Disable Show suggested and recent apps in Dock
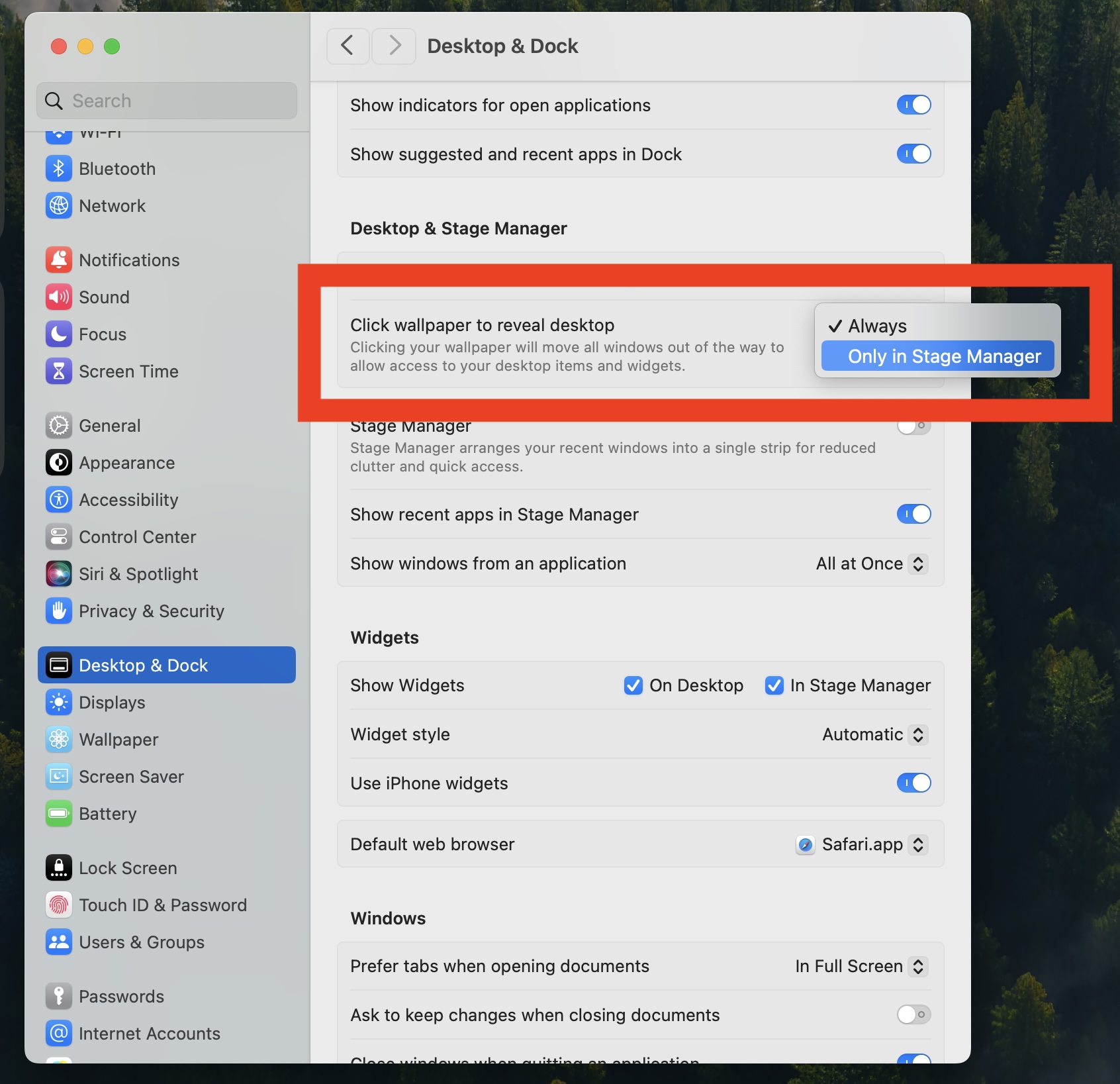 913,154
